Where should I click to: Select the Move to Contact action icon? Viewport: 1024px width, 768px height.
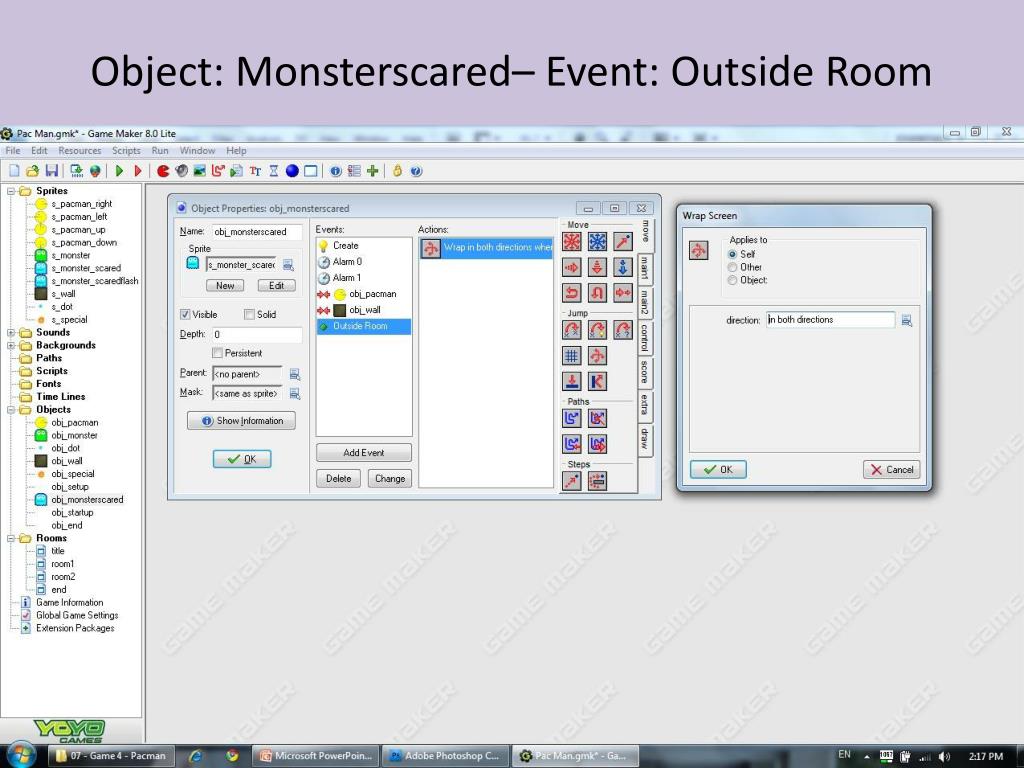click(x=572, y=381)
